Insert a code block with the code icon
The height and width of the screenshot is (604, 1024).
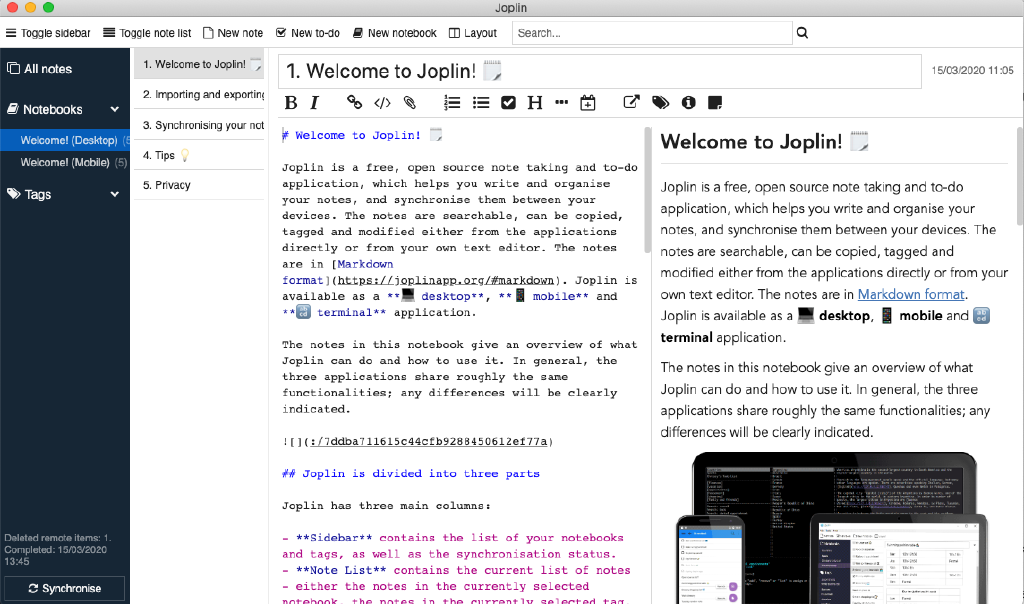(382, 102)
